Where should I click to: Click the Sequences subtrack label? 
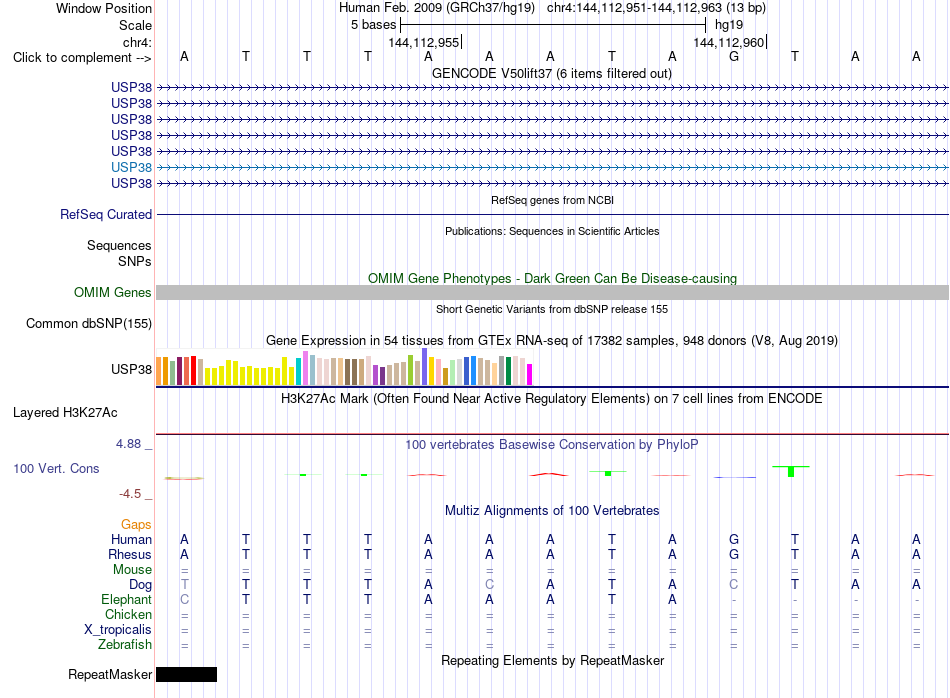pyautogui.click(x=119, y=245)
